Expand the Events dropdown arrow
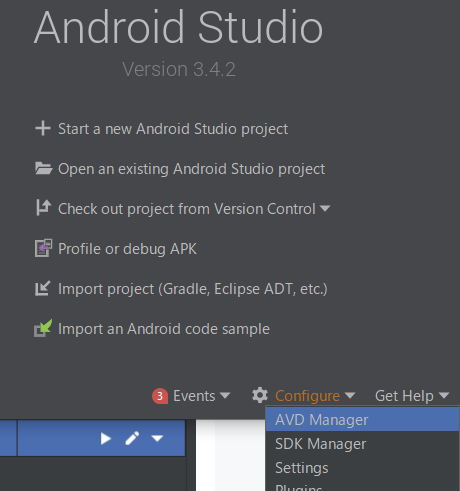 point(225,396)
